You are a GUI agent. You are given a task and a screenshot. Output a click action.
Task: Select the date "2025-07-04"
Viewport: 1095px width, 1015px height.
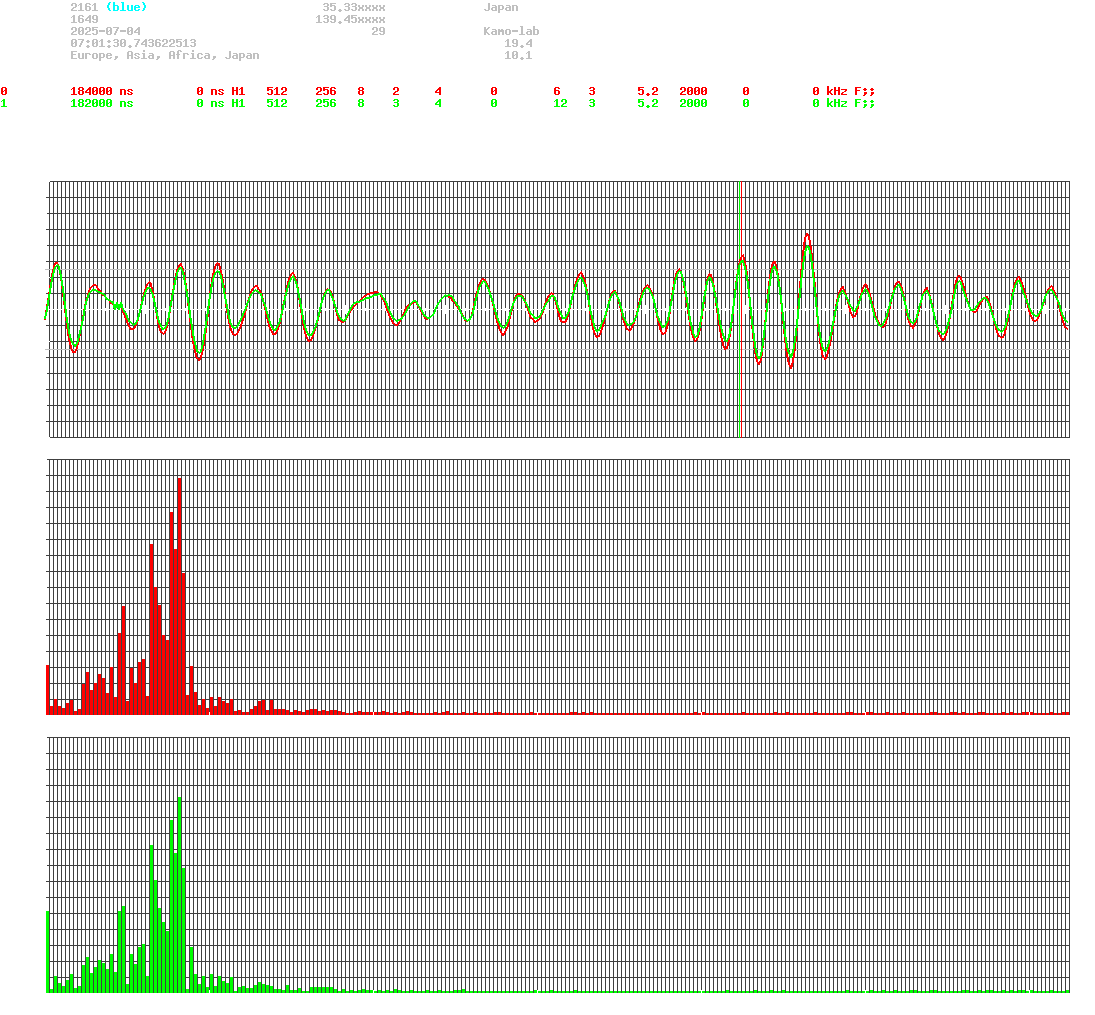[x=105, y=31]
